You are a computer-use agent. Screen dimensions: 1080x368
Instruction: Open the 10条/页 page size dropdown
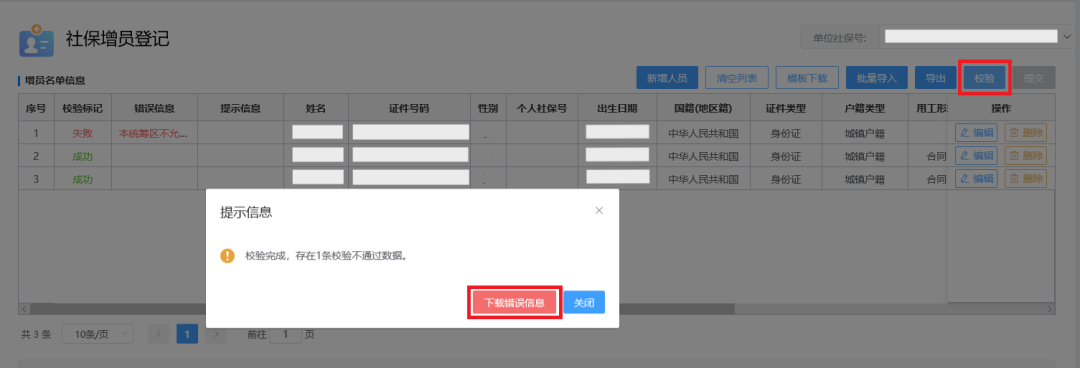[x=97, y=334]
